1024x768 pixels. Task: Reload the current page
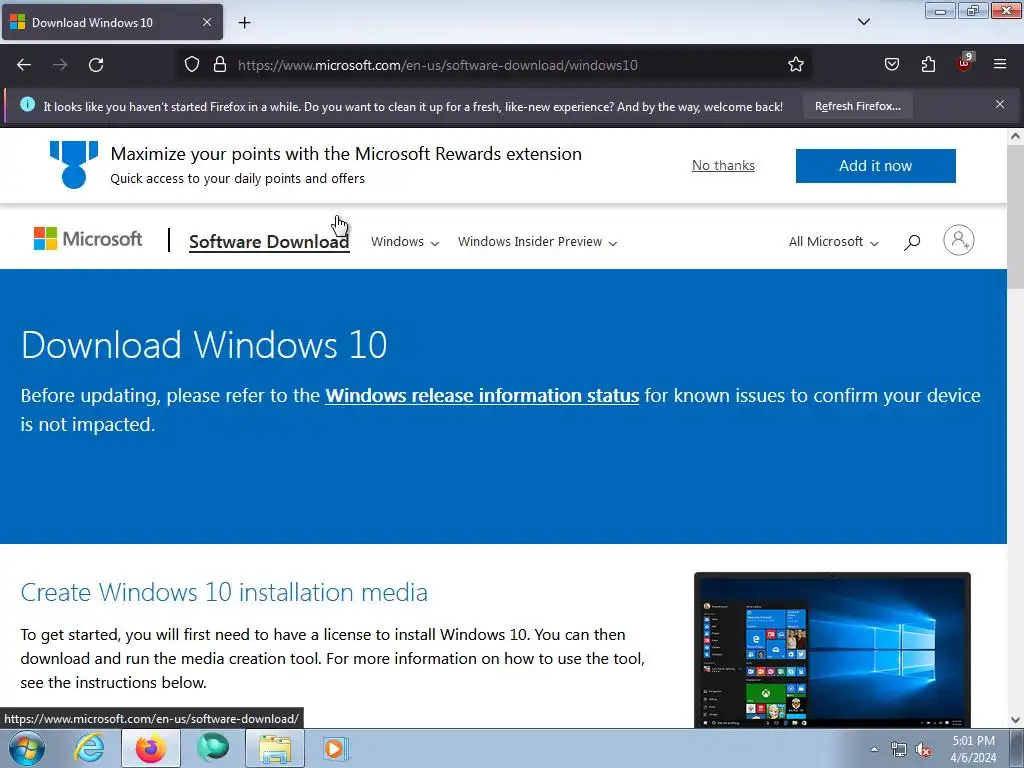click(96, 65)
